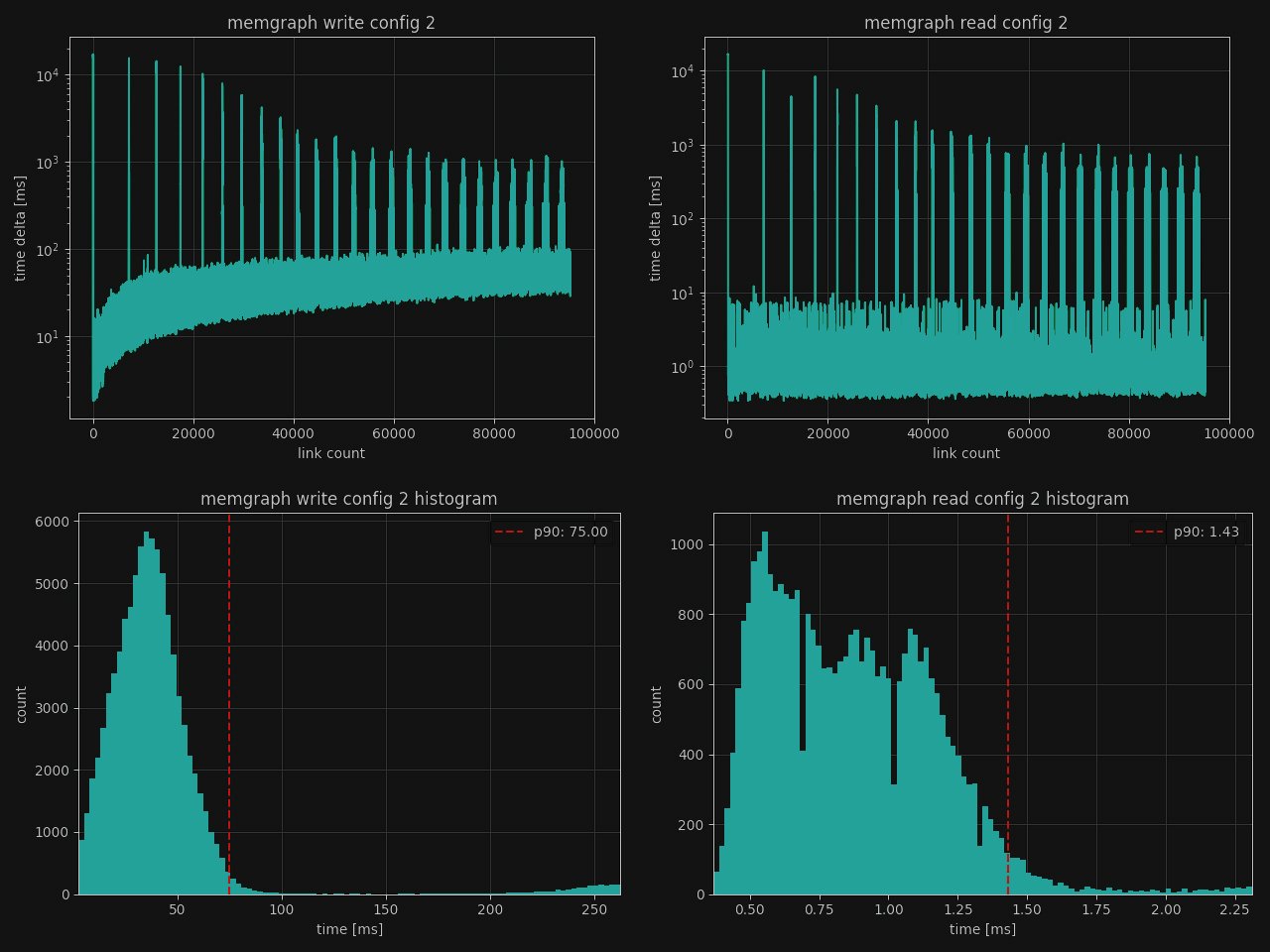
Task: Click '100000' tick on write chart x-axis
Action: click(x=593, y=433)
